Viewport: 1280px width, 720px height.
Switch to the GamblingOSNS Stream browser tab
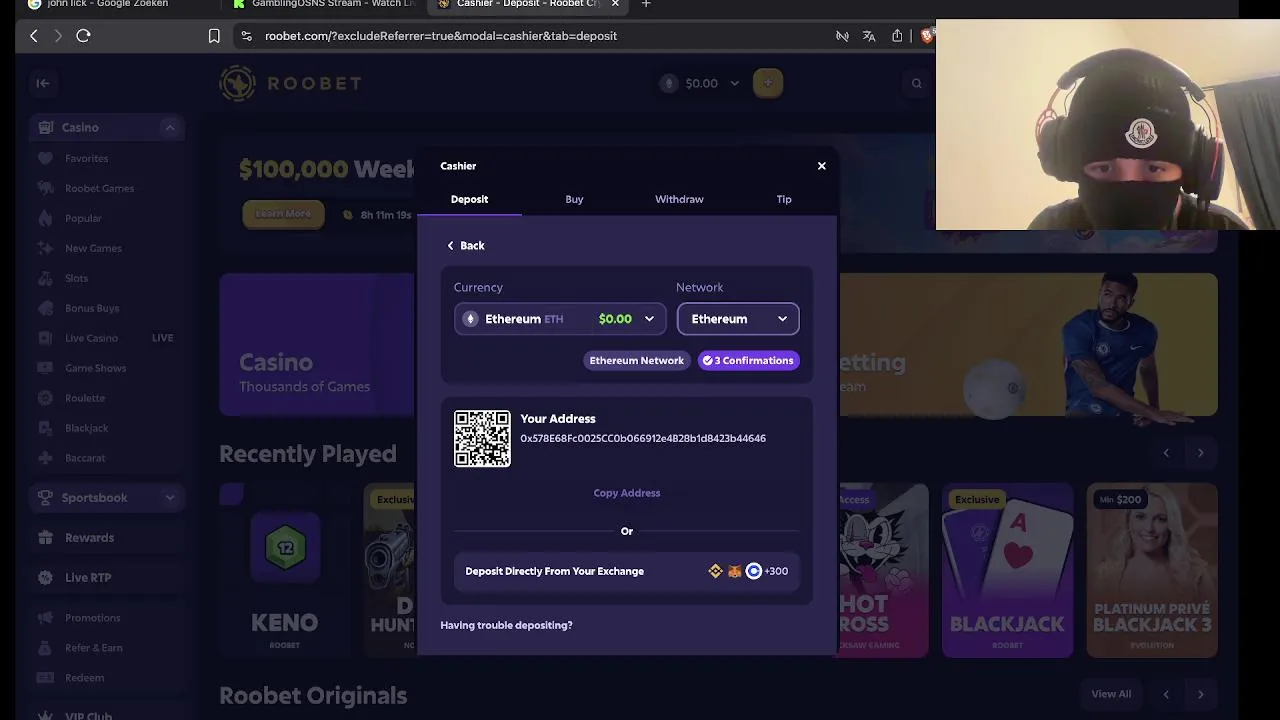coord(325,4)
